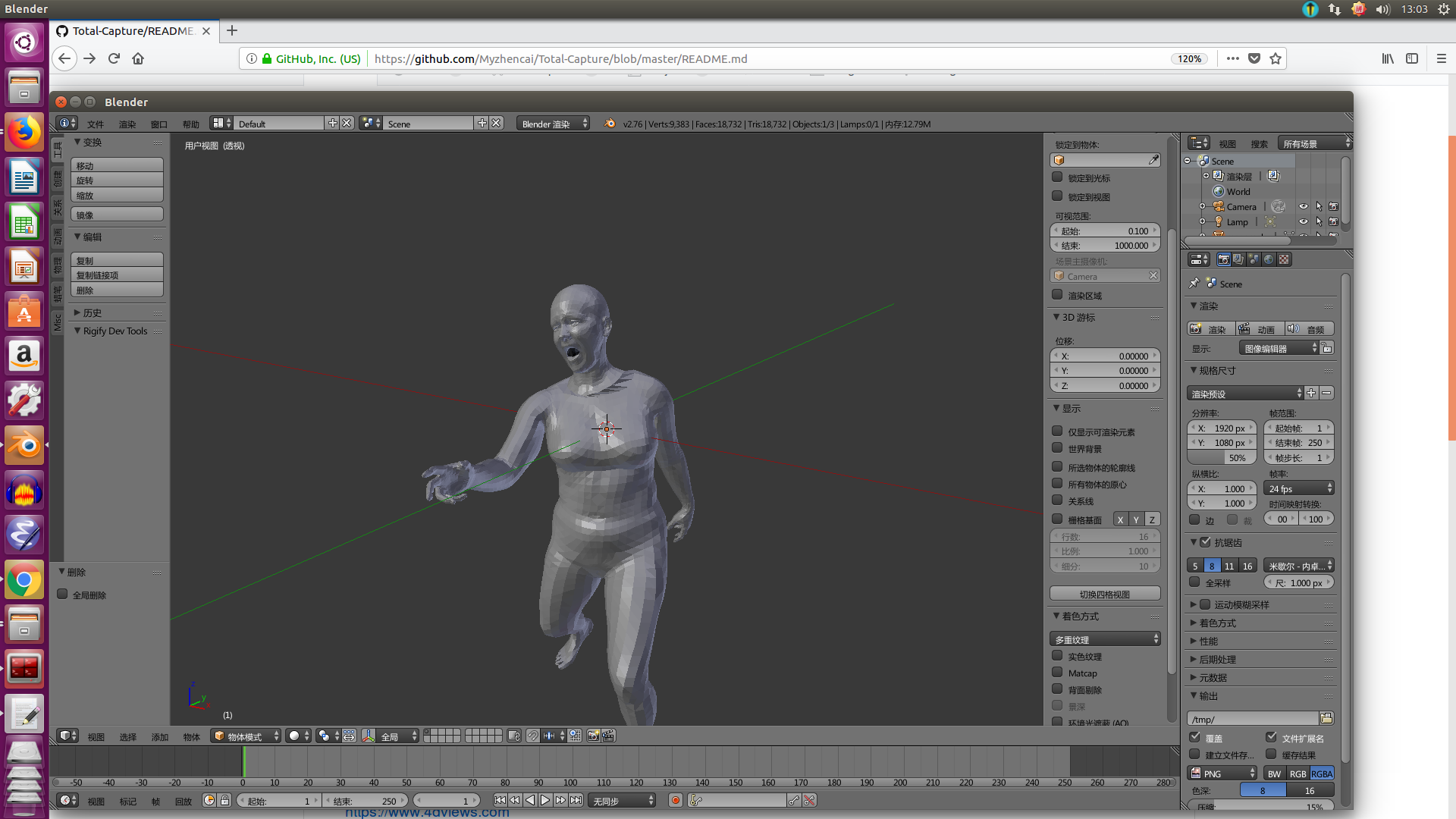This screenshot has width=1456, height=819.
Task: Click the 复制 duplicate button
Action: 117,260
